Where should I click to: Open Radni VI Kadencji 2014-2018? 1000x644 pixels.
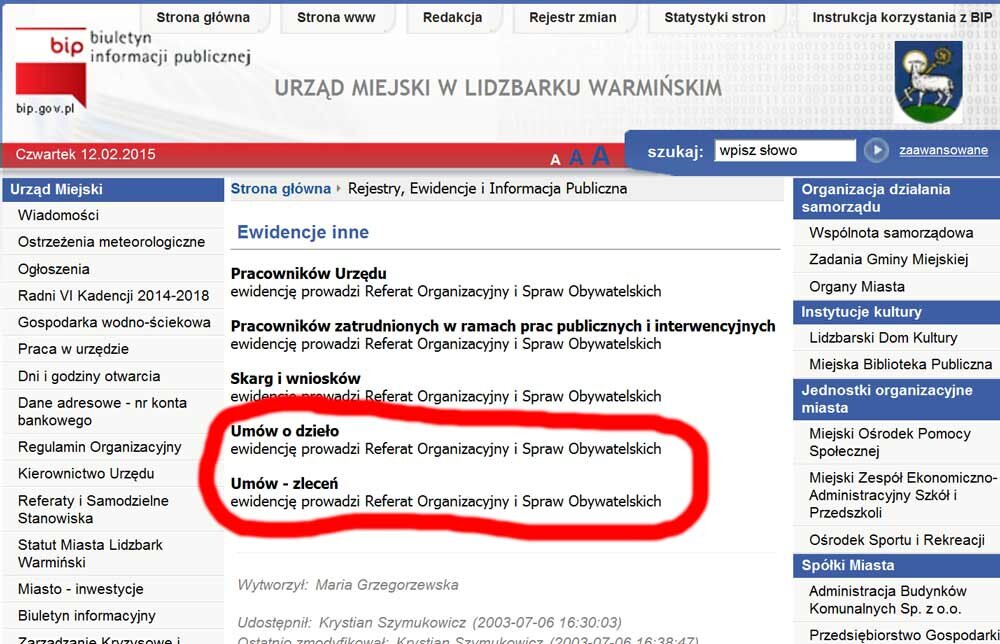point(113,296)
